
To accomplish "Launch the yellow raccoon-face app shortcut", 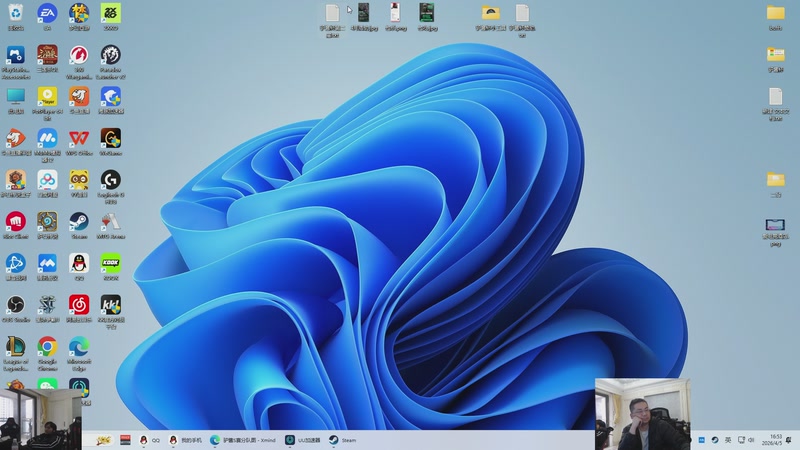I will [x=79, y=180].
